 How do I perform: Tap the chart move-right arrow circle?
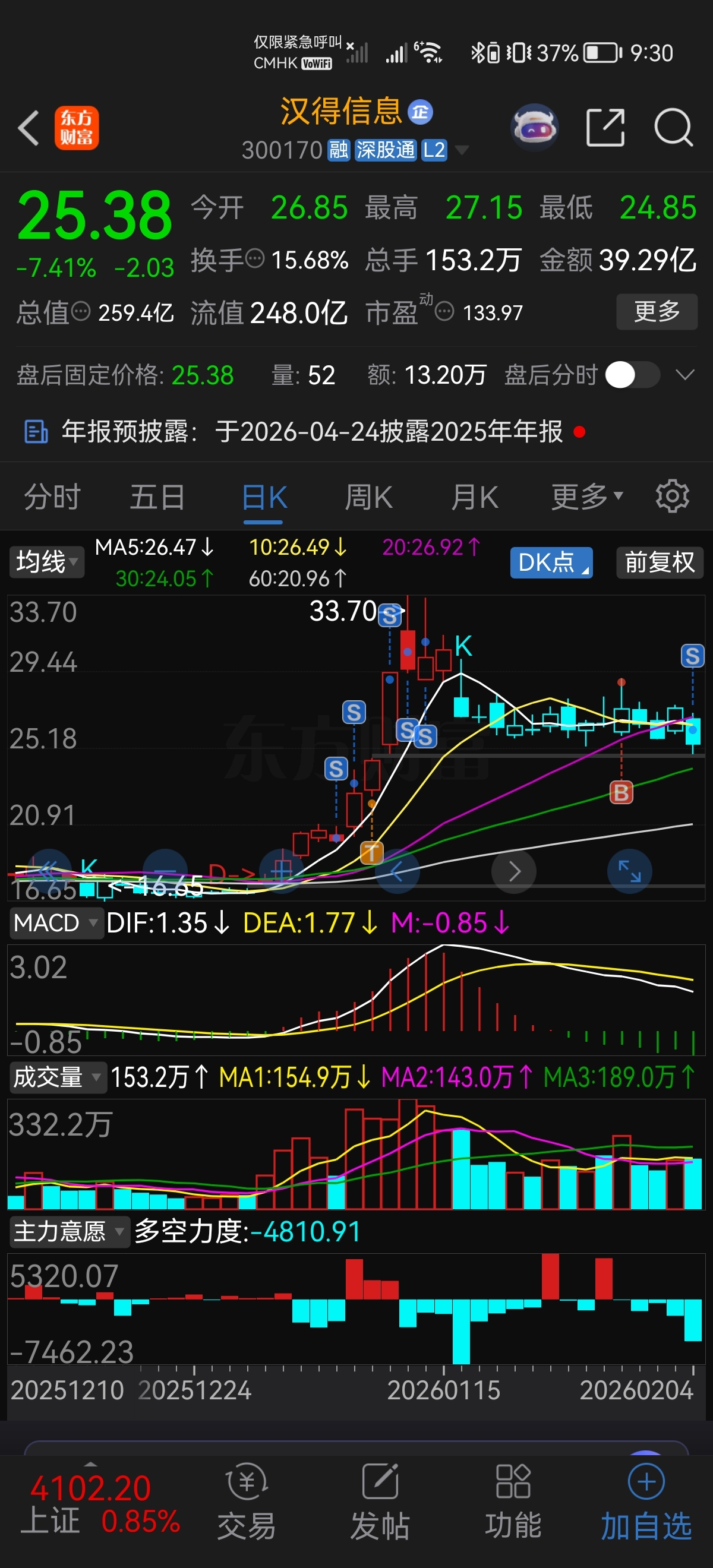514,871
